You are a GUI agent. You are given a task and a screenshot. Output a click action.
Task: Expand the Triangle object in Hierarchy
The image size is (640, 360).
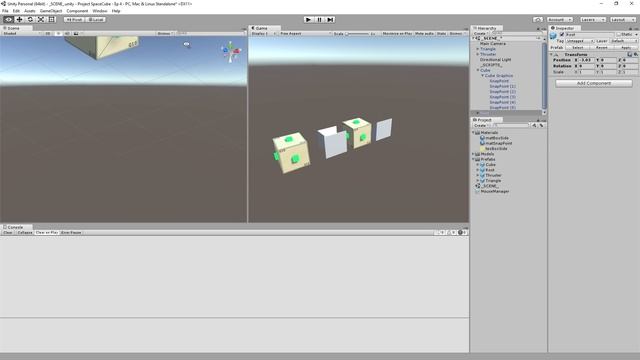point(478,49)
